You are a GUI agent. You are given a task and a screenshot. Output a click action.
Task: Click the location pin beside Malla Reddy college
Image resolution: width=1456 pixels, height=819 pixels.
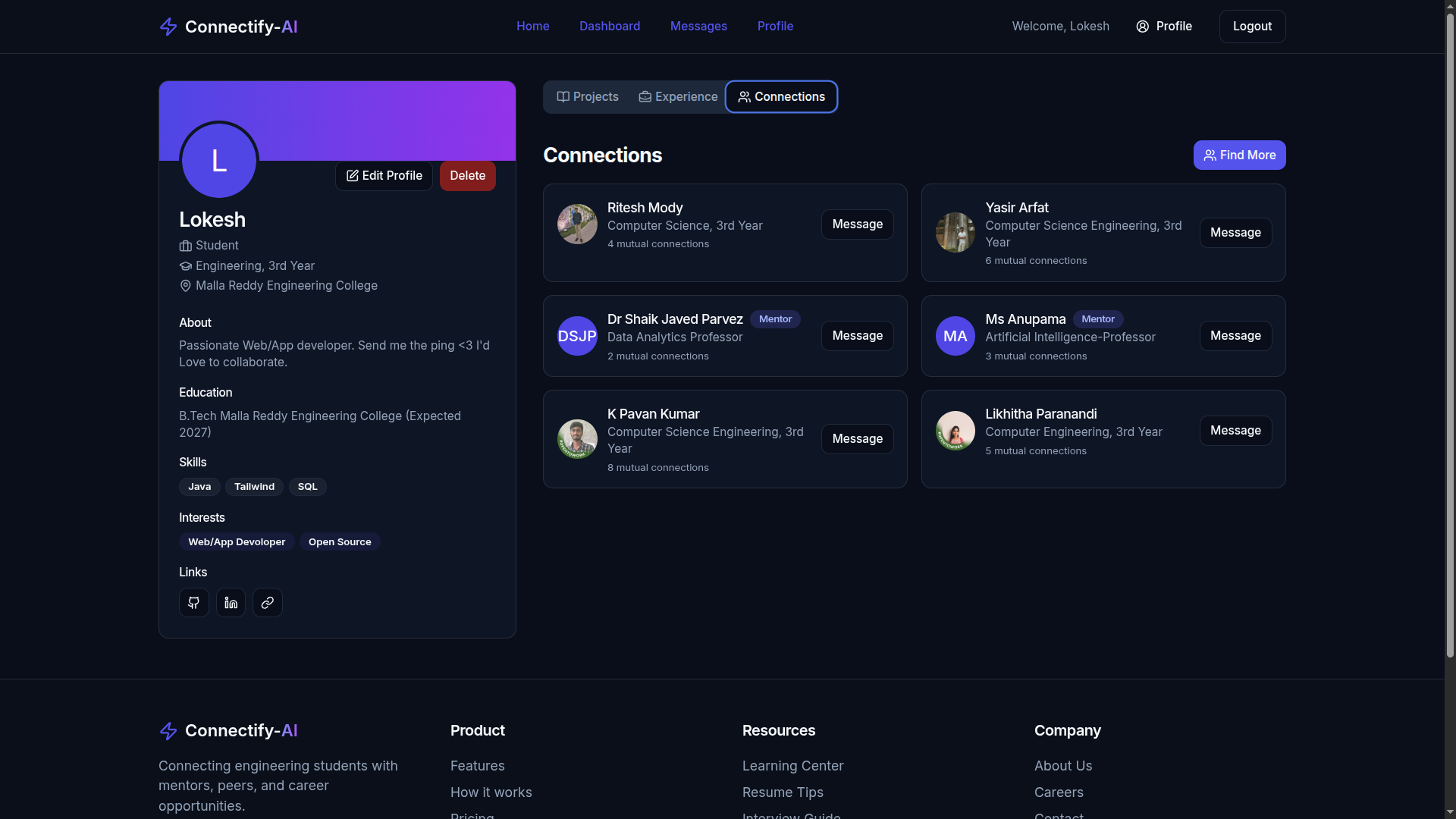[185, 286]
